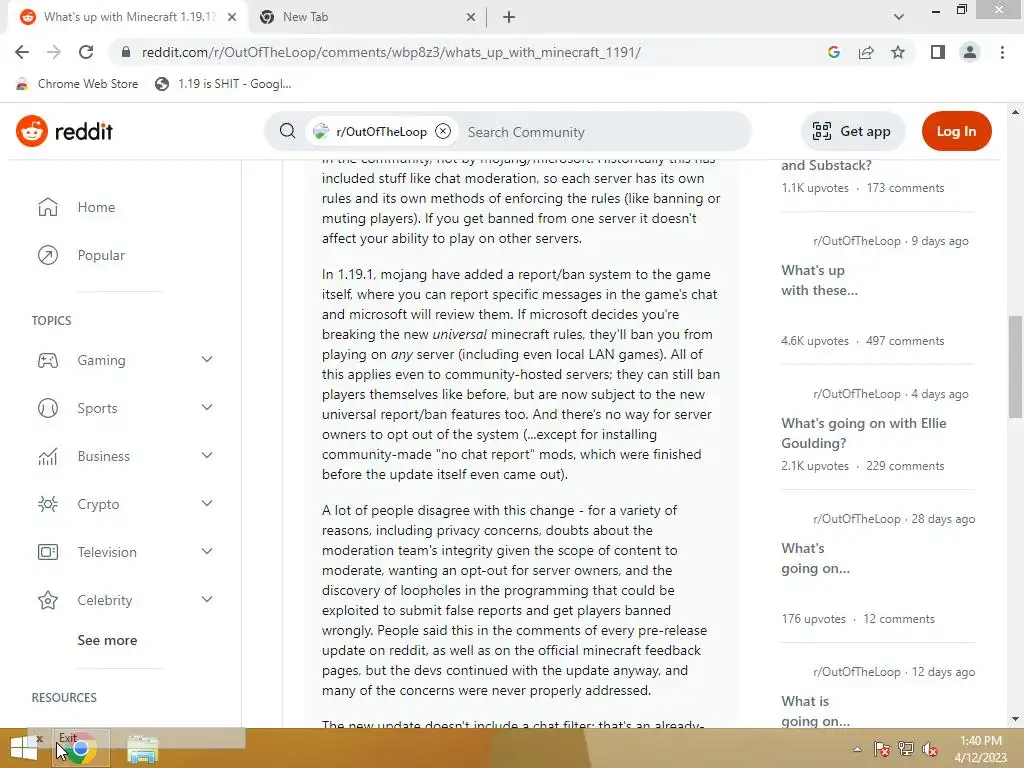Click the Chrome taskbar icon
1024x768 pixels.
click(x=81, y=748)
